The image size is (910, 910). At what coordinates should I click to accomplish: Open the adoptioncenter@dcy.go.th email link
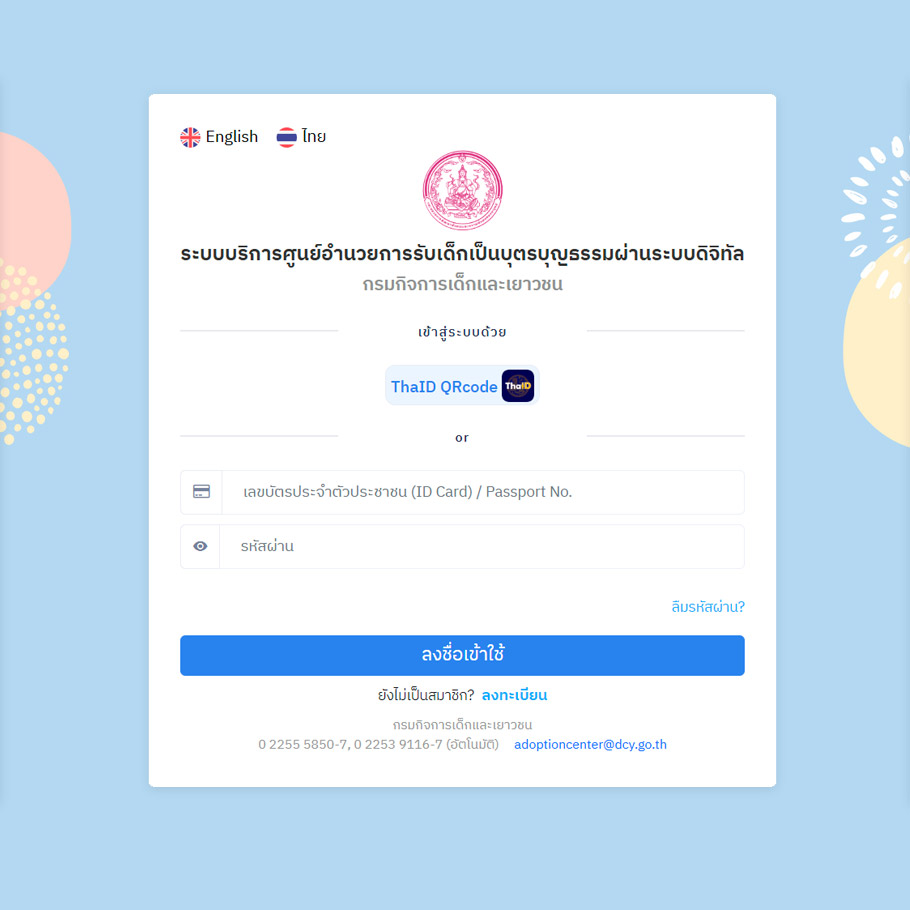590,745
